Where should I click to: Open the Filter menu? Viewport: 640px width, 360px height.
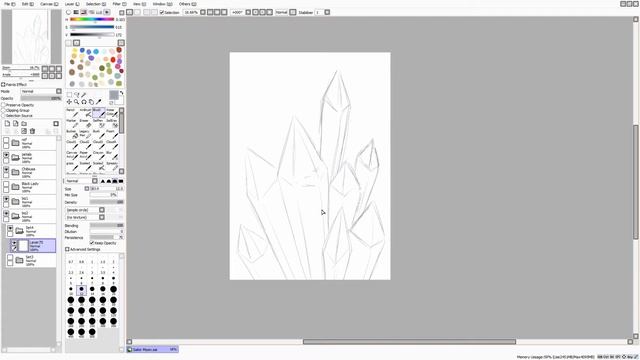(x=119, y=4)
